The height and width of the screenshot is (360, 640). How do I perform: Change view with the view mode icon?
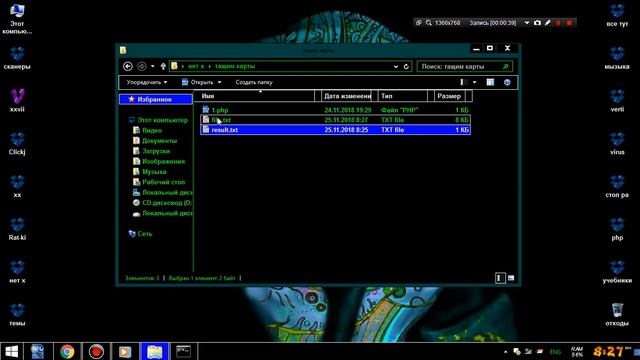click(x=463, y=82)
